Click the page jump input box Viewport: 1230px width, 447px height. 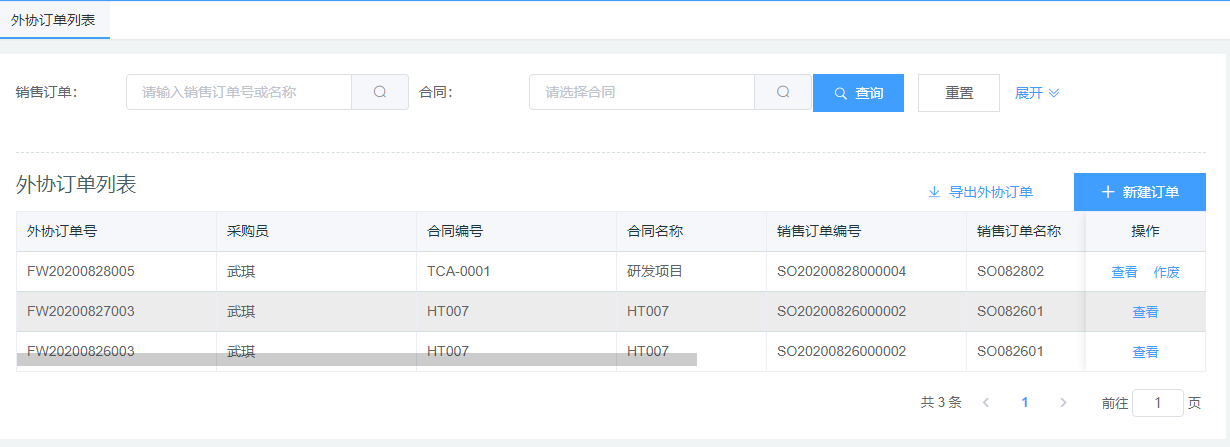tap(1157, 403)
